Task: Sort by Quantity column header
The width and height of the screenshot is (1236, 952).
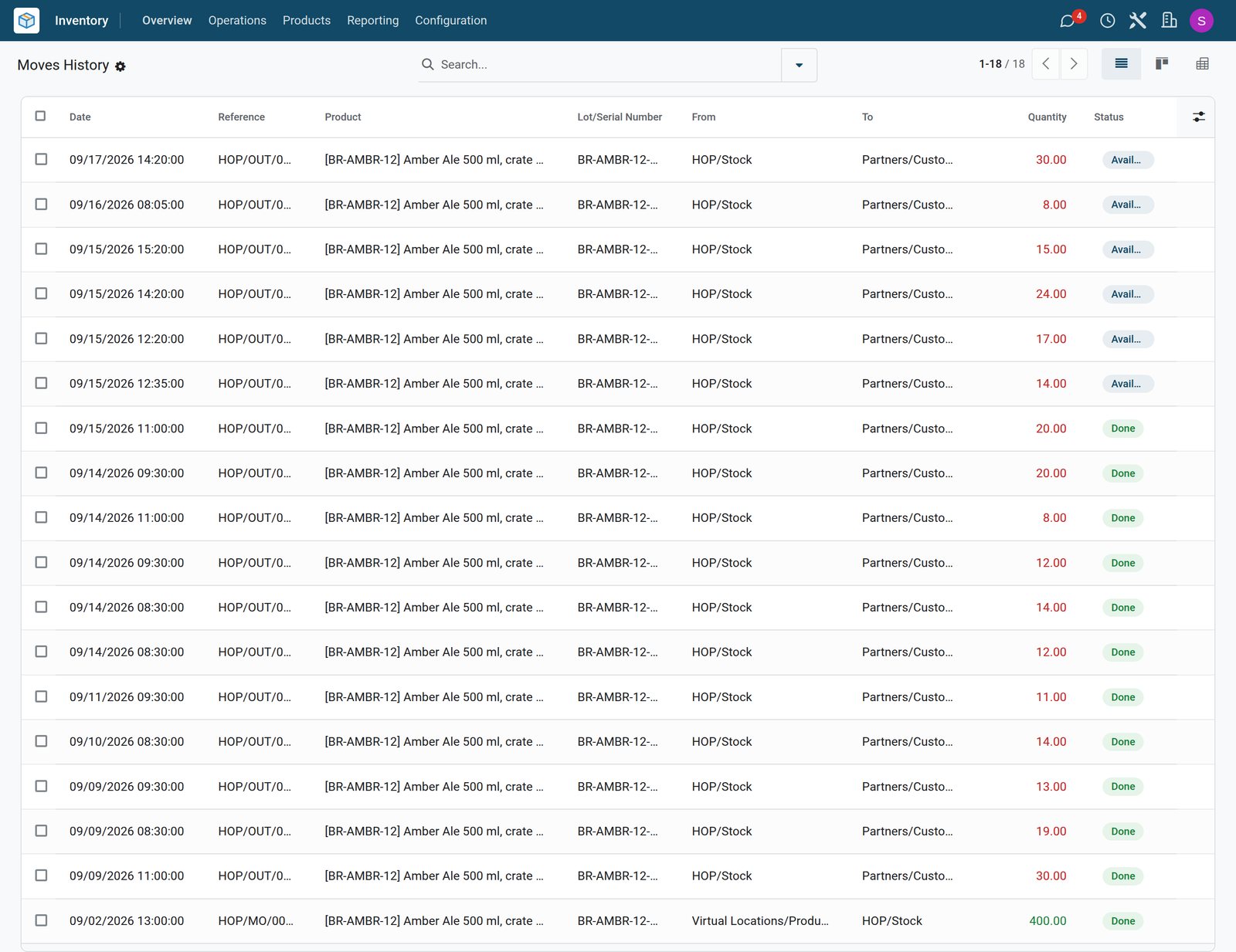Action: pos(1047,117)
